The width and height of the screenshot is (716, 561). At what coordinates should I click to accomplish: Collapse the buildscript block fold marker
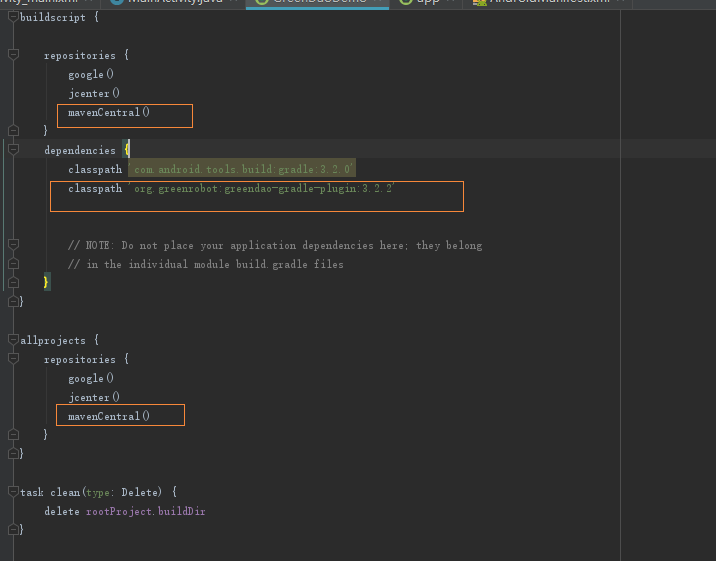(13, 17)
